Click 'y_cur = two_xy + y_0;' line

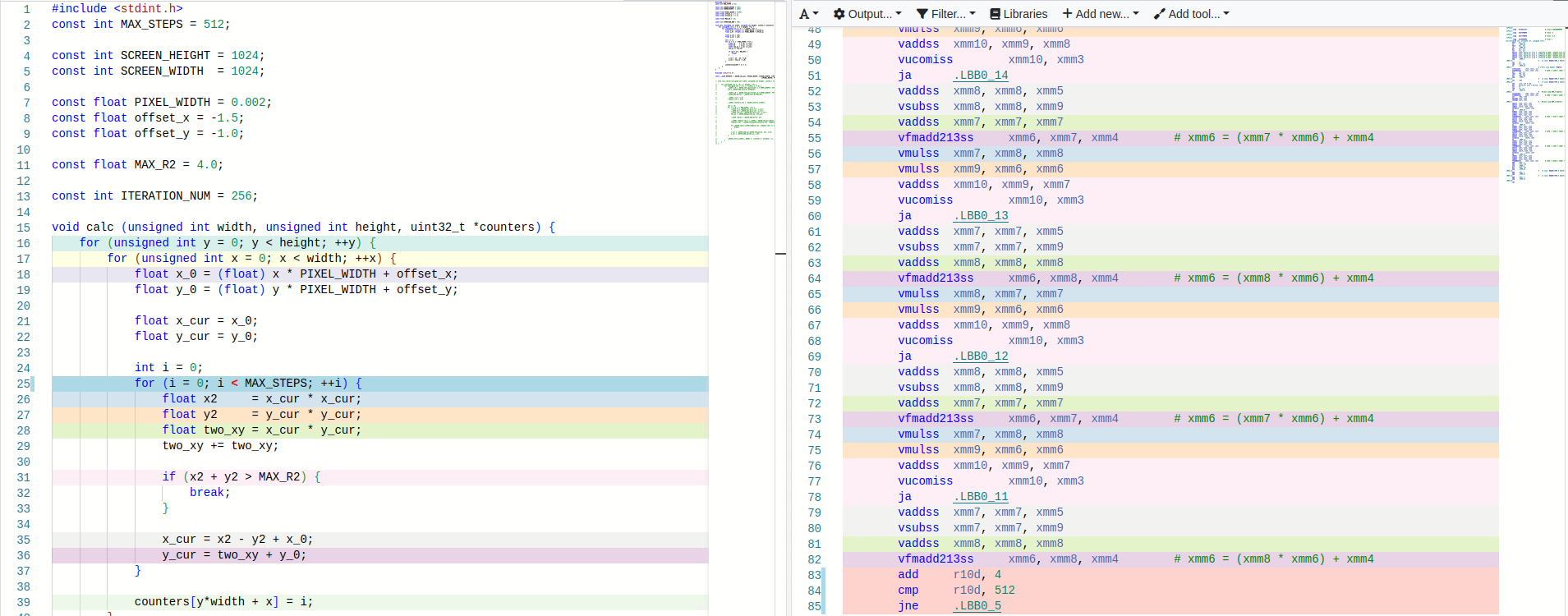tap(235, 554)
